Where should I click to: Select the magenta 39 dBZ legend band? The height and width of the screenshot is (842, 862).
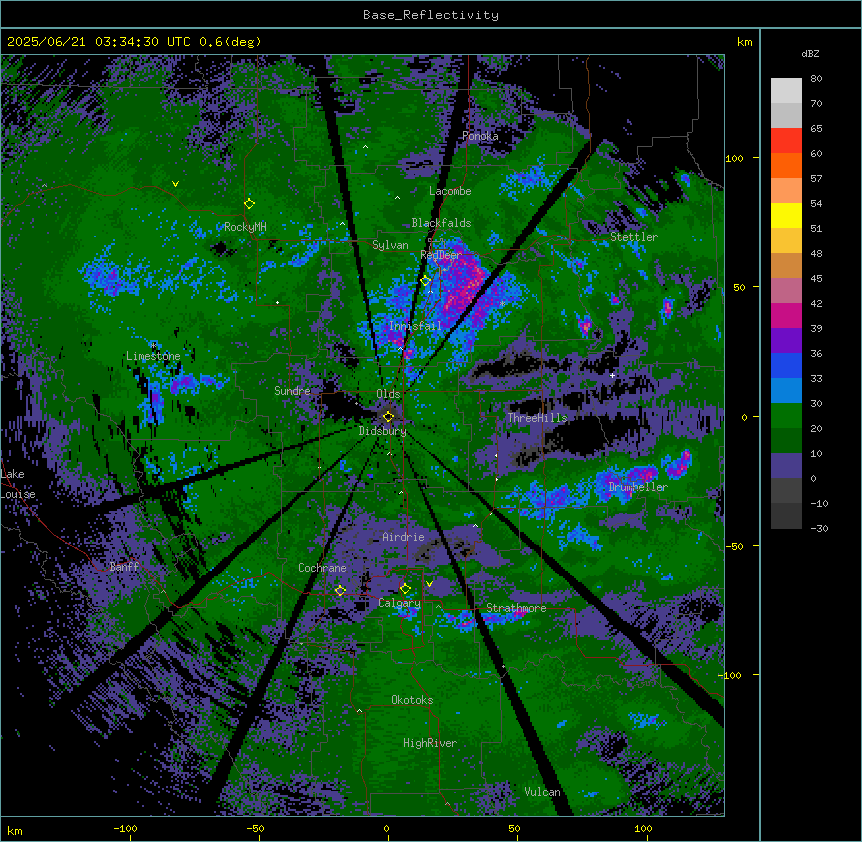(x=786, y=315)
